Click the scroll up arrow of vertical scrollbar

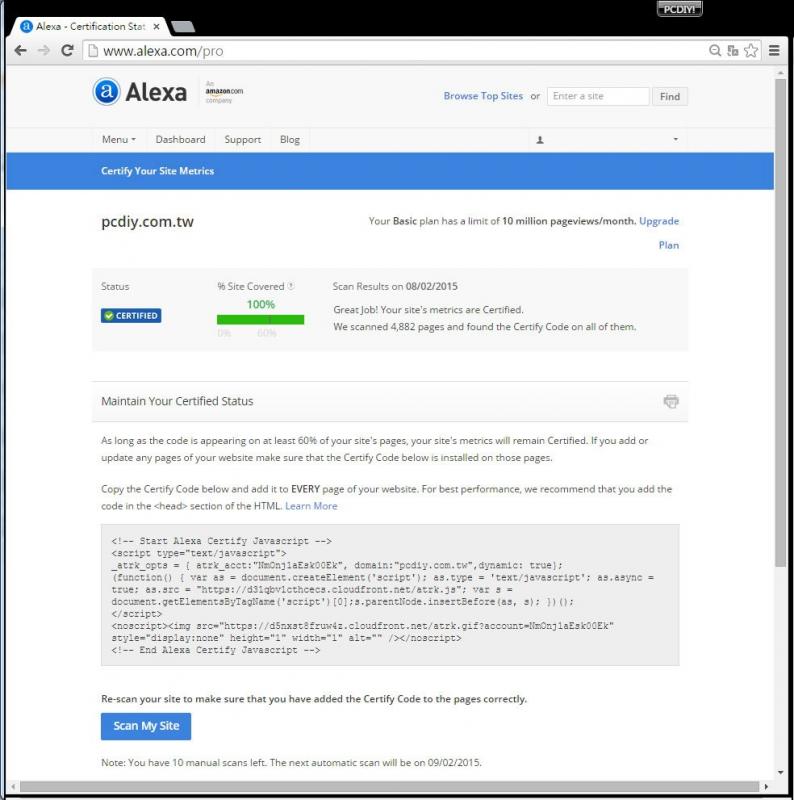coord(780,73)
